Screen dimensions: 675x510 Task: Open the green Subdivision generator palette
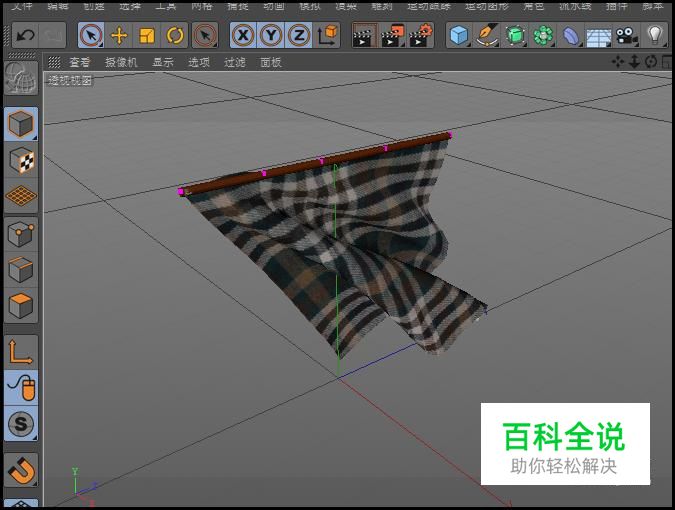point(515,35)
